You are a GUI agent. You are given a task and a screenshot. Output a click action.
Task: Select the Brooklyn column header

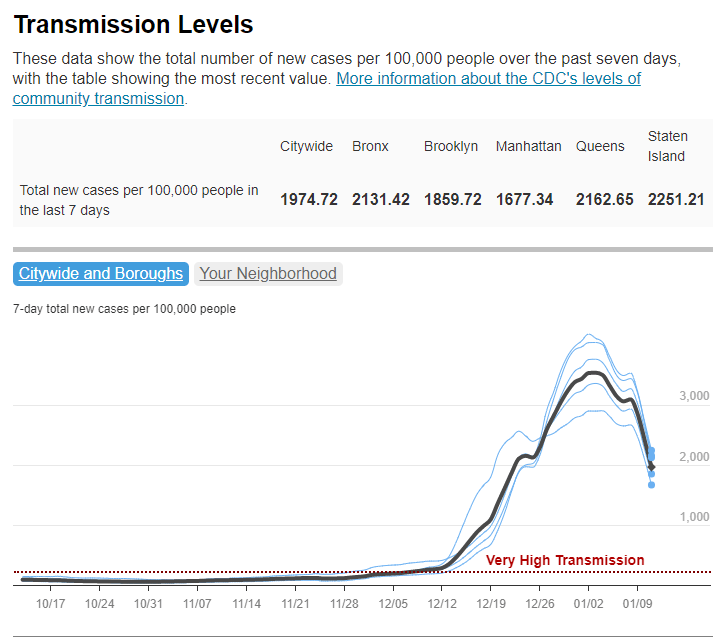(x=451, y=146)
